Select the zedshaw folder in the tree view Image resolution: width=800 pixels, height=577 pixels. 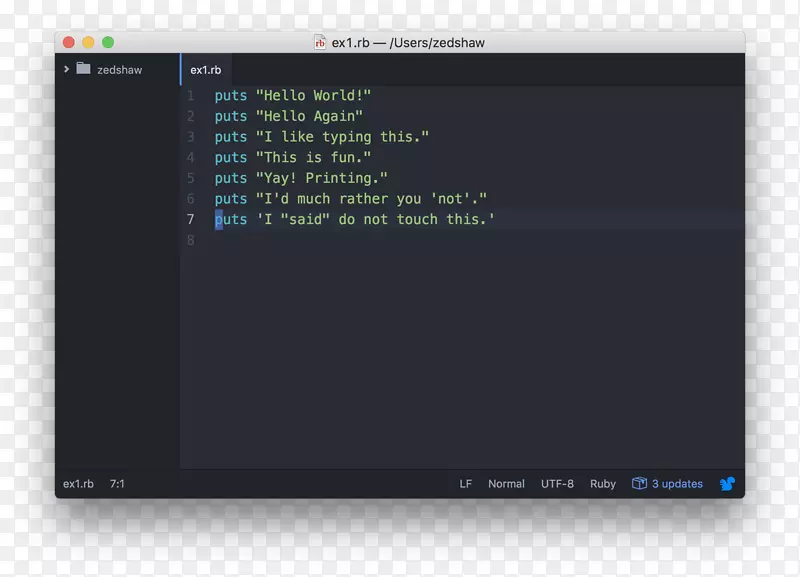point(117,69)
